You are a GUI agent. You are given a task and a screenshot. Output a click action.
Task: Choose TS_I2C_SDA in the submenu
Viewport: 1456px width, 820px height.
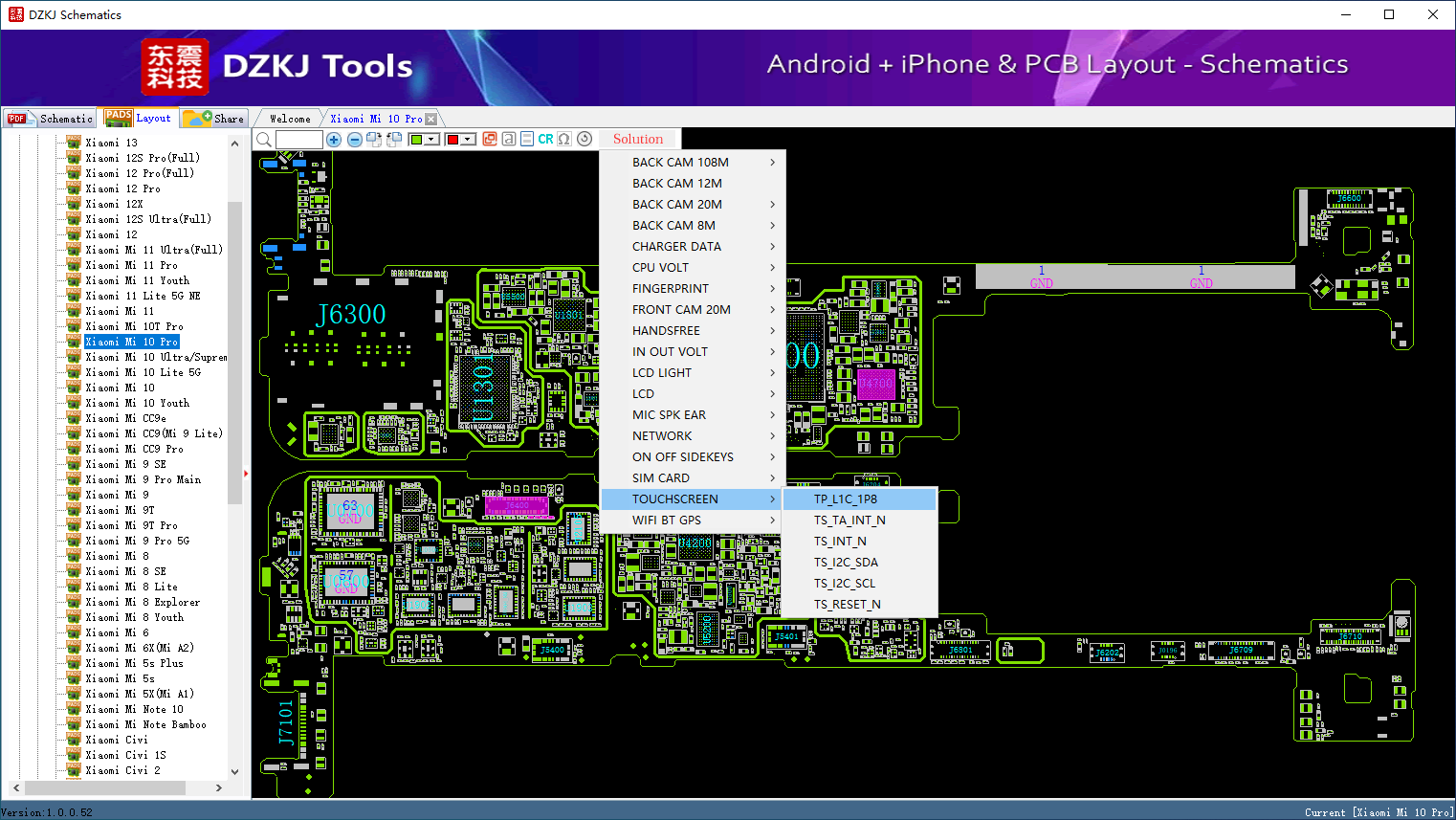click(x=846, y=563)
